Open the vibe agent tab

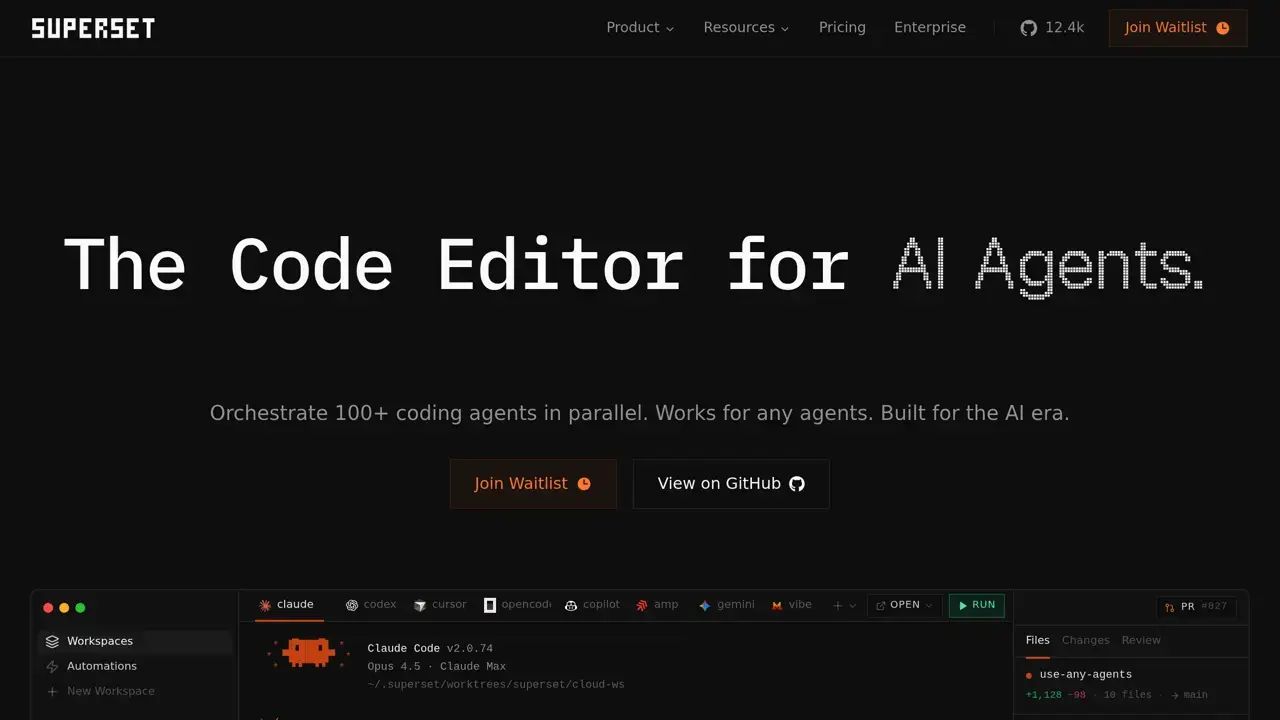pos(791,605)
